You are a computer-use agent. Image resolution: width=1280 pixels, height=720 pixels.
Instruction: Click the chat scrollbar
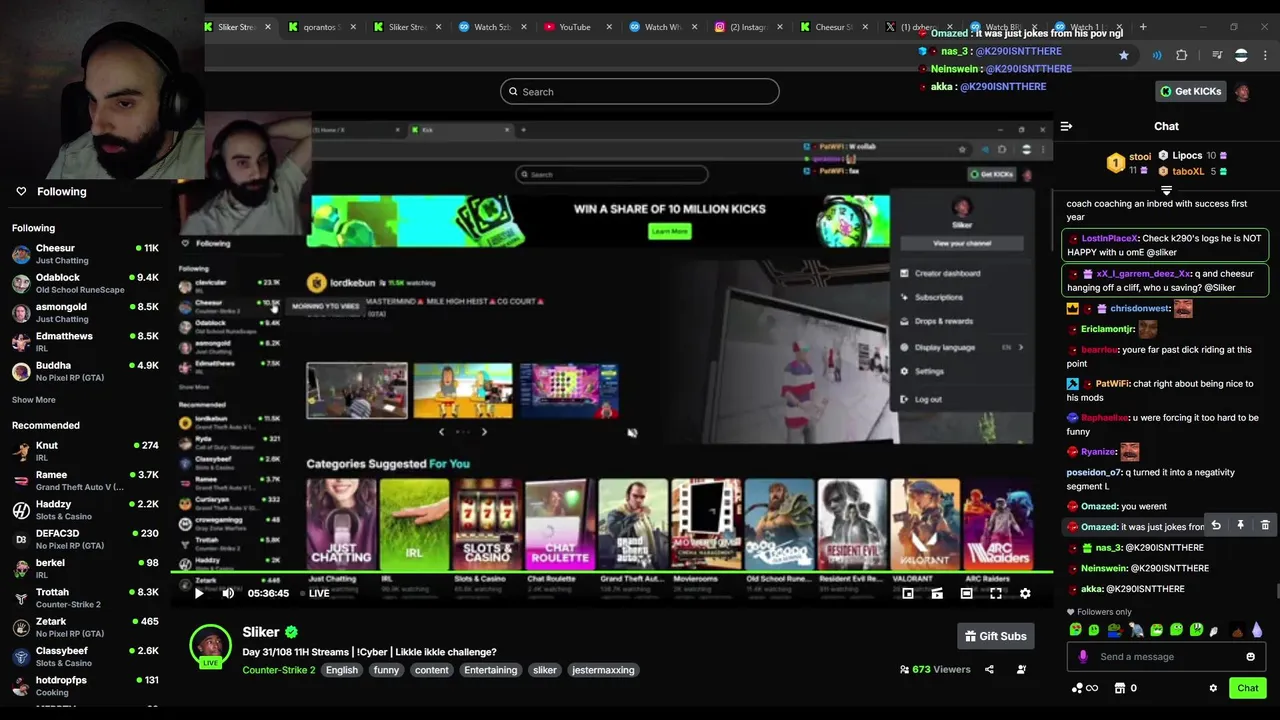[1276, 590]
